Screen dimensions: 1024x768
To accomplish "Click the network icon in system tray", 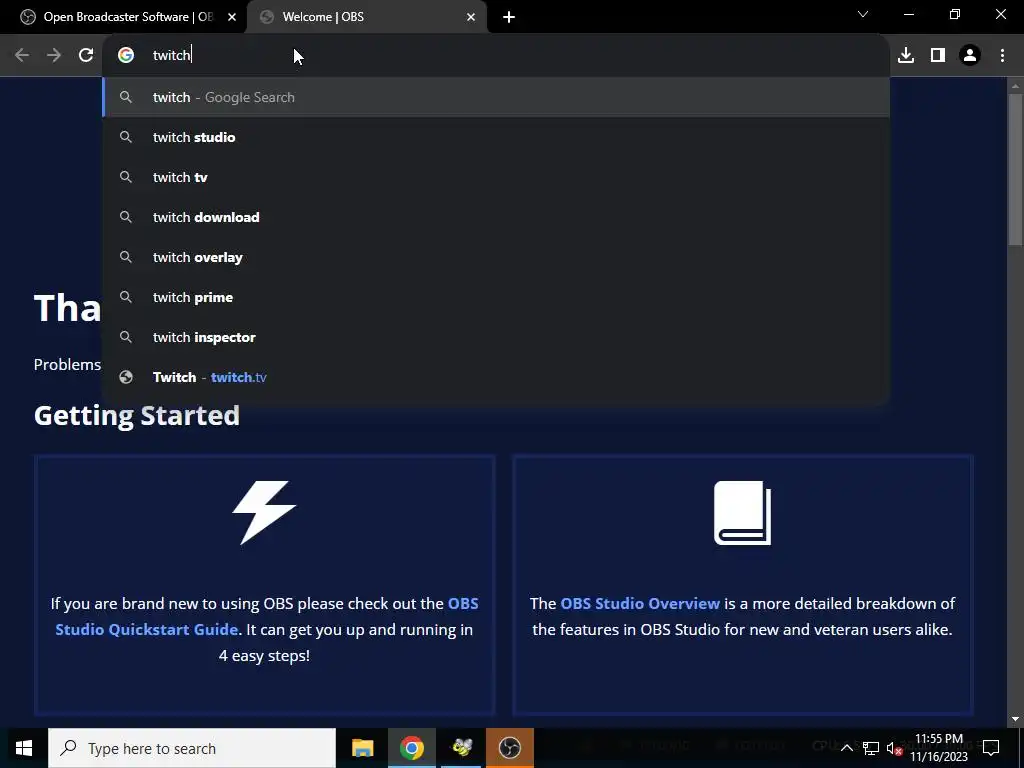I will (x=871, y=748).
